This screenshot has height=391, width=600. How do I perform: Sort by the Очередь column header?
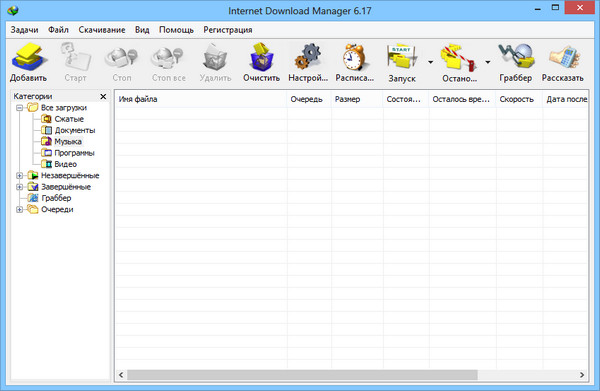pos(309,99)
